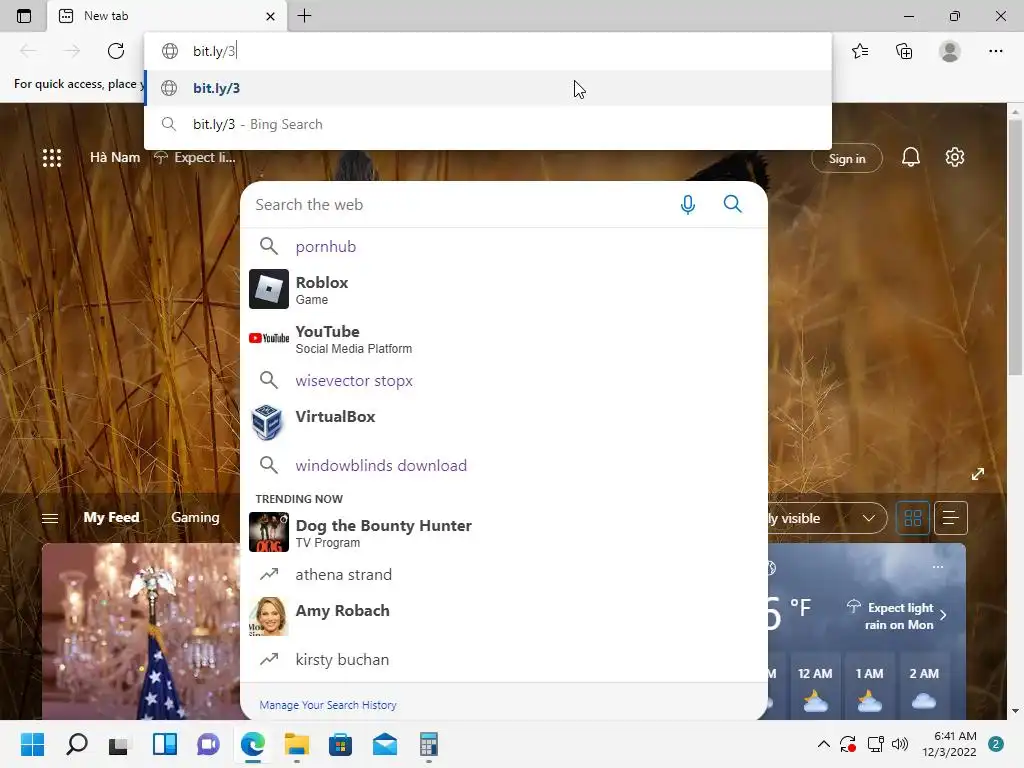Click in the address bar text field
The image size is (1024, 768).
[x=487, y=51]
